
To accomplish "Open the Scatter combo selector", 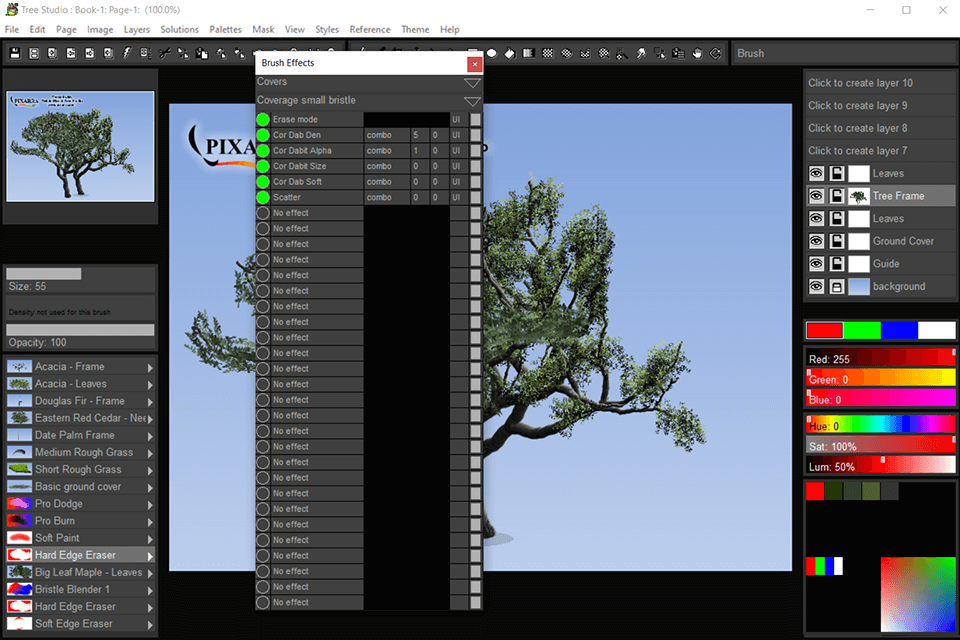I will pos(386,197).
